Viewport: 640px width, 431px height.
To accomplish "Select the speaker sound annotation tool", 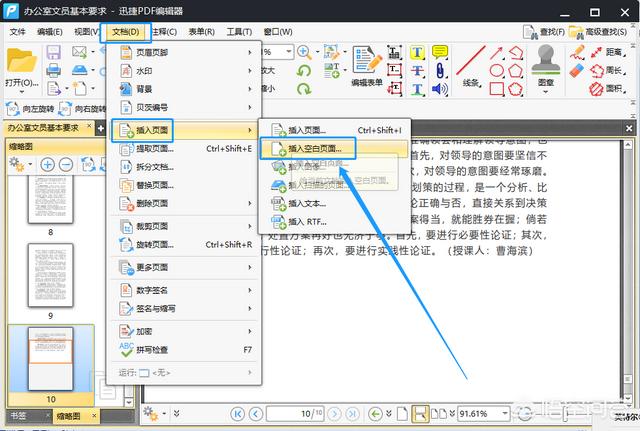I will tap(440, 89).
